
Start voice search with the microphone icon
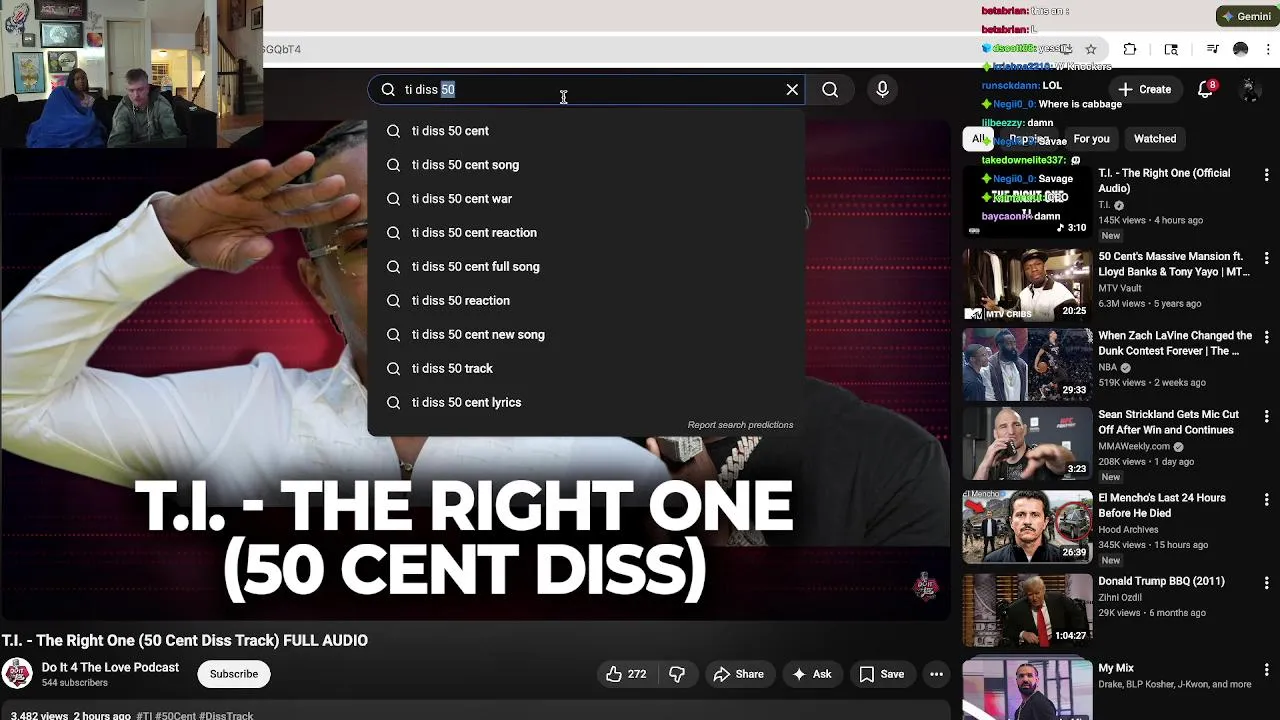[882, 90]
